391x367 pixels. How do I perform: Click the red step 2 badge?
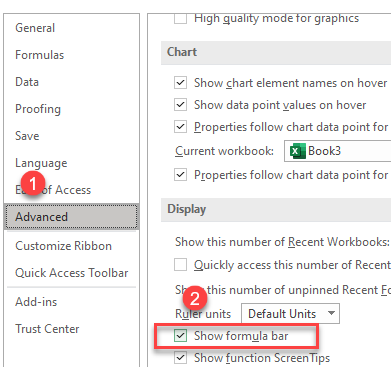pyautogui.click(x=195, y=298)
